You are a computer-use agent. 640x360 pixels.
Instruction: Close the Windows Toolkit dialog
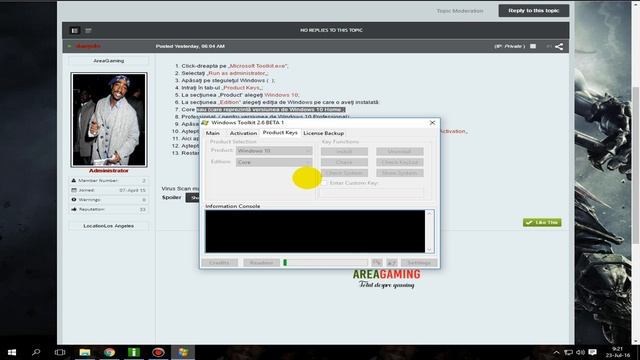tap(432, 123)
